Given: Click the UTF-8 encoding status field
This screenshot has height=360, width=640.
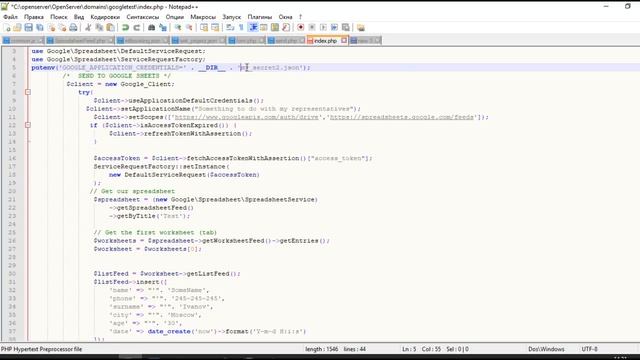Looking at the screenshot, I should (589, 349).
